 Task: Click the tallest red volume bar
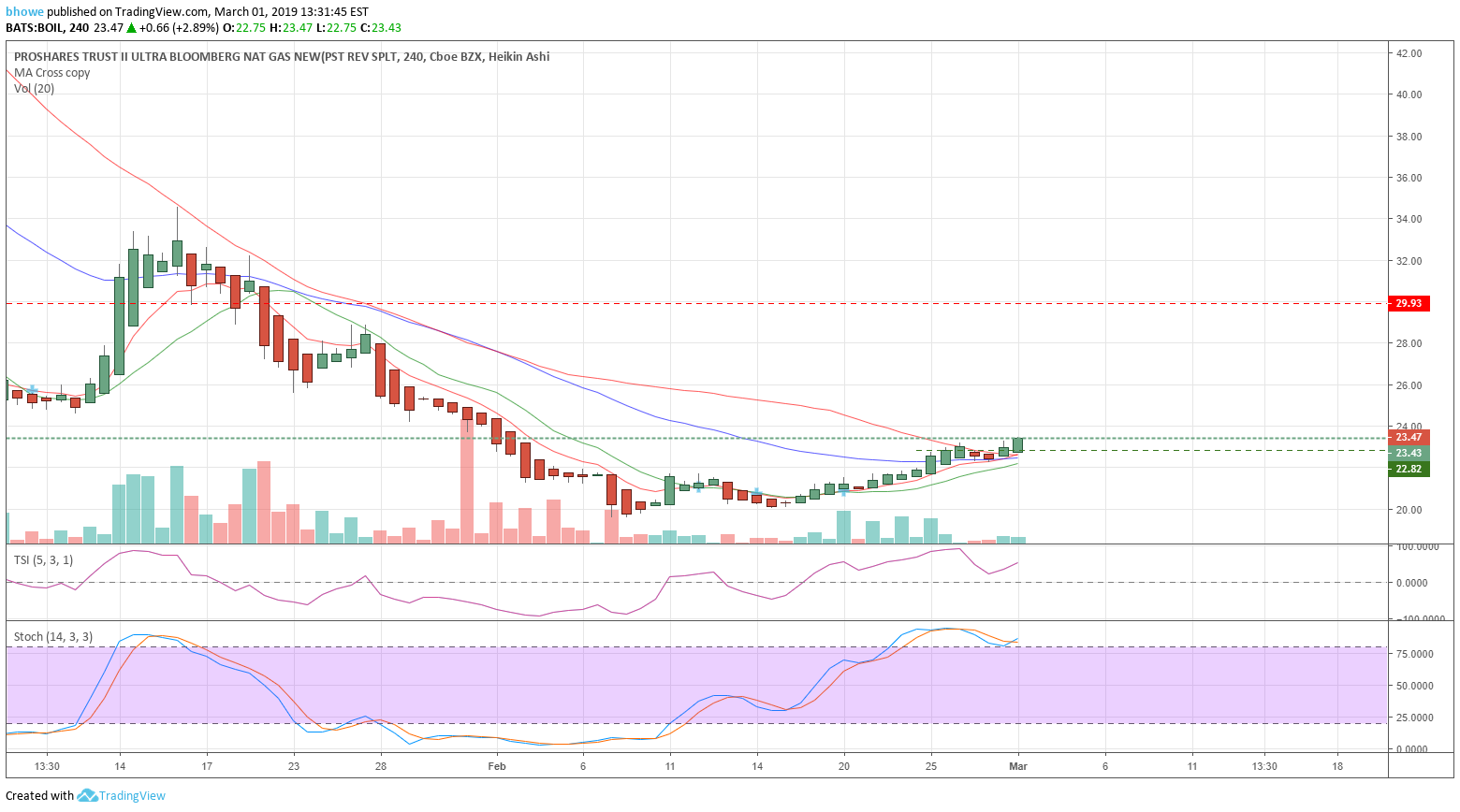(x=467, y=479)
